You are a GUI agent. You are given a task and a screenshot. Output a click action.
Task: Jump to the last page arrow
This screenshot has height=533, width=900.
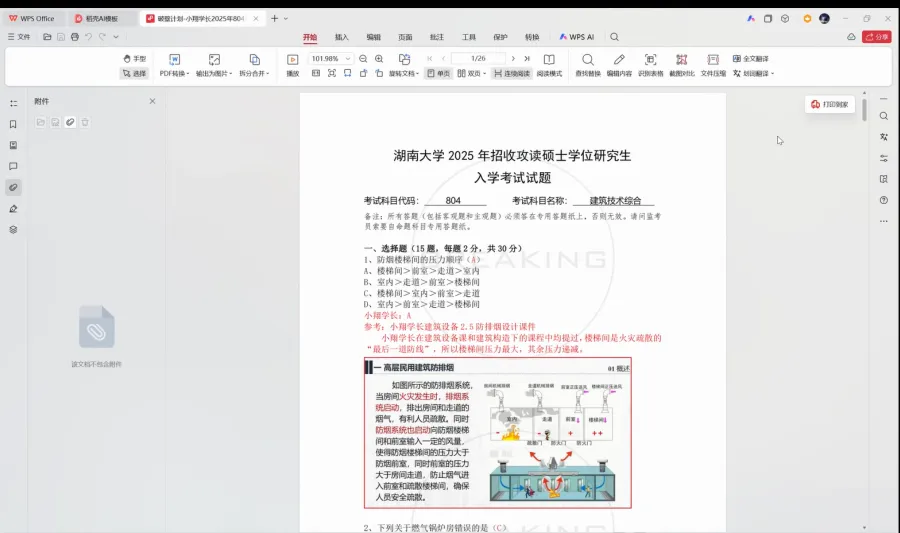pos(527,59)
